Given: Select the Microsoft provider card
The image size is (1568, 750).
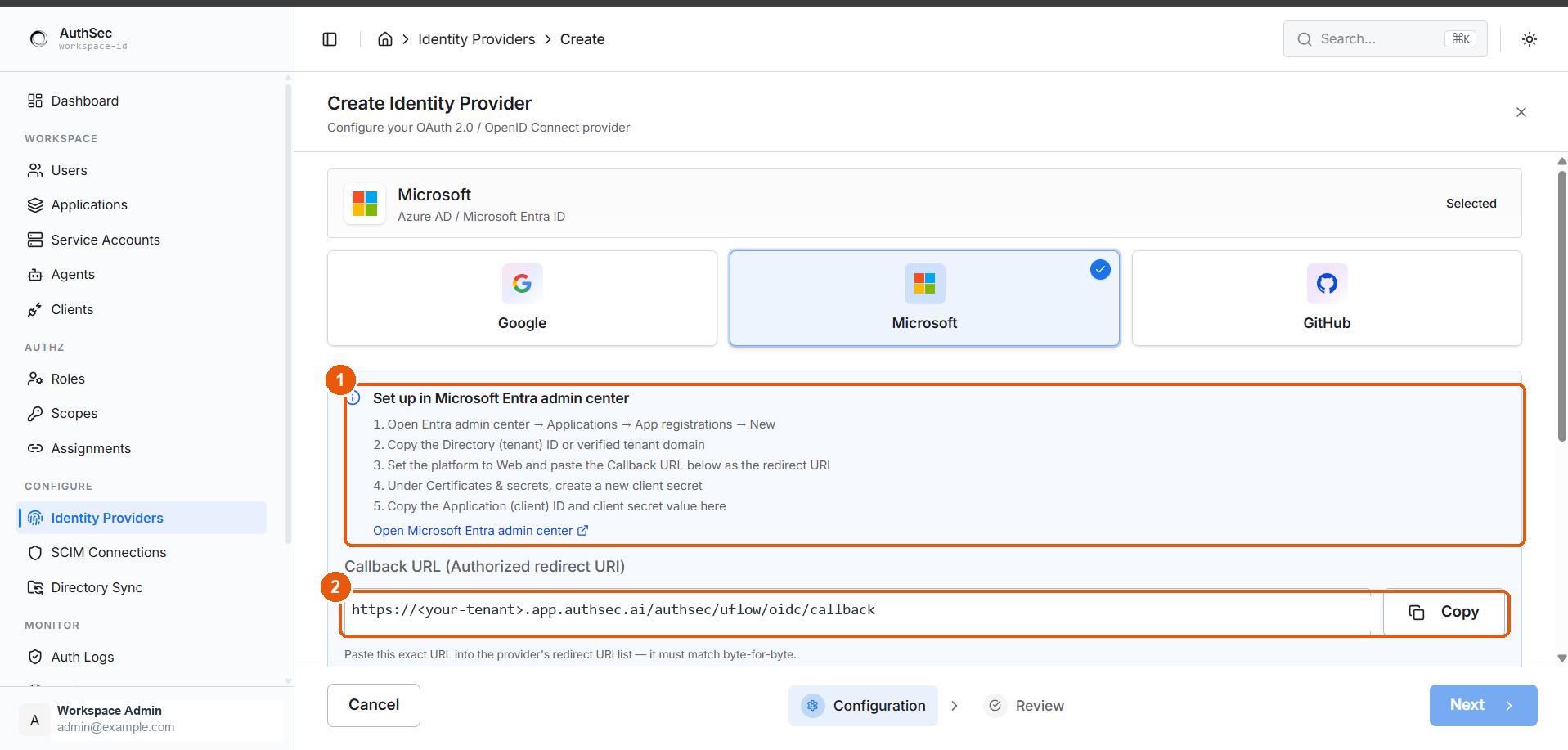Looking at the screenshot, I should point(924,298).
